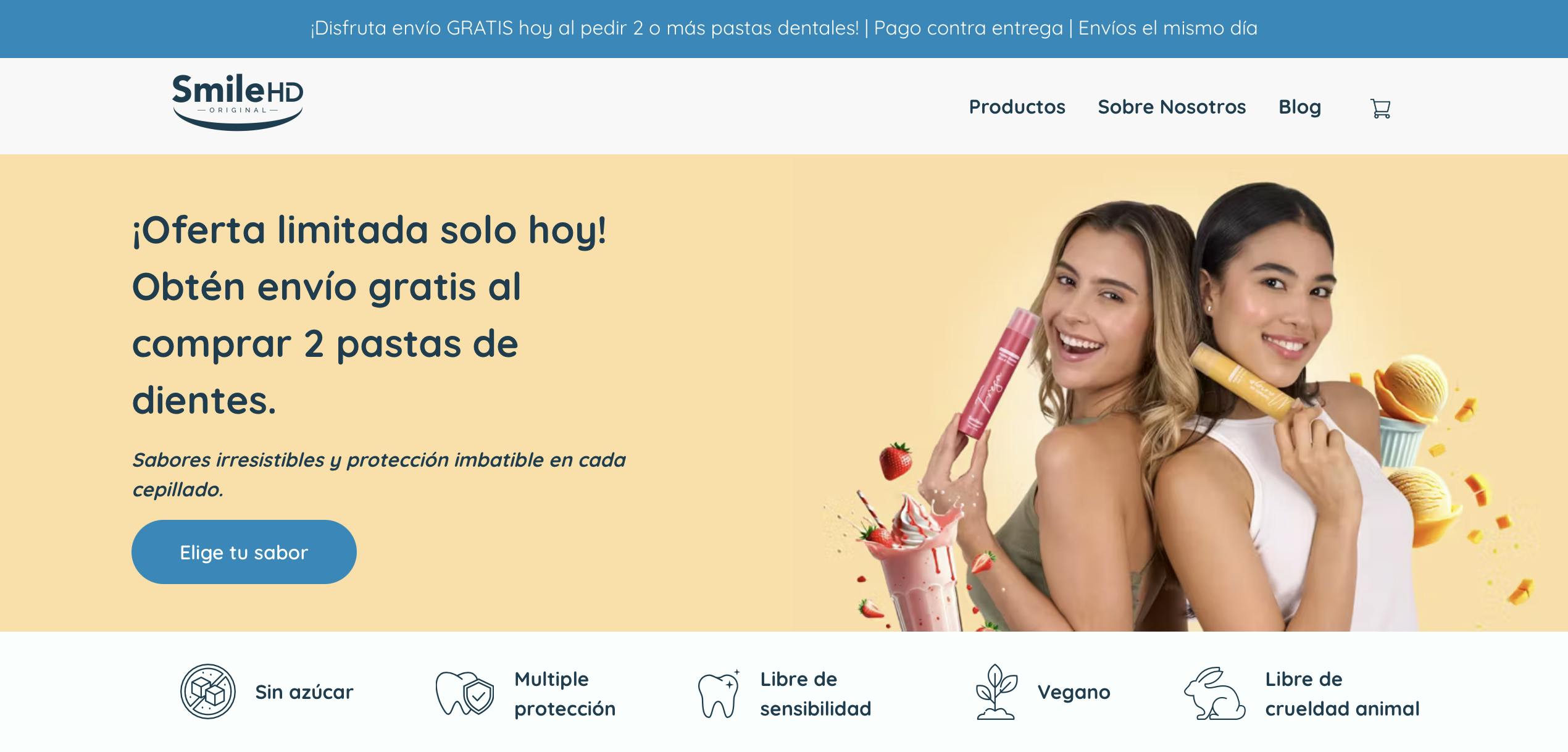The height and width of the screenshot is (752, 1568).
Task: Click the Sin azúcar label
Action: coord(304,692)
